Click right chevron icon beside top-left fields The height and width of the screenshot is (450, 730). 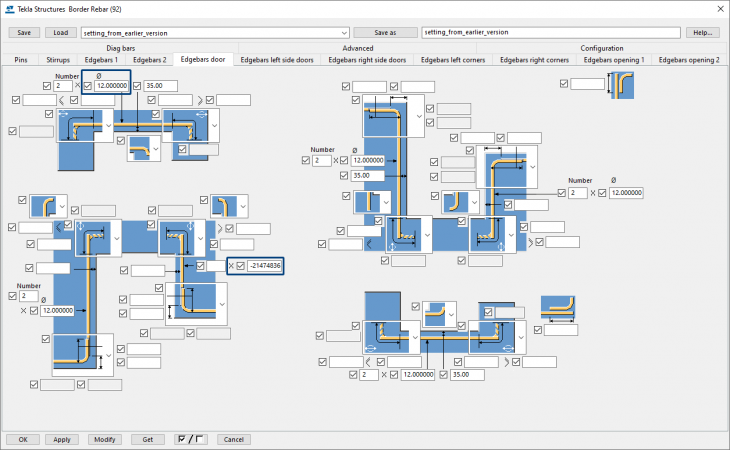[200, 100]
